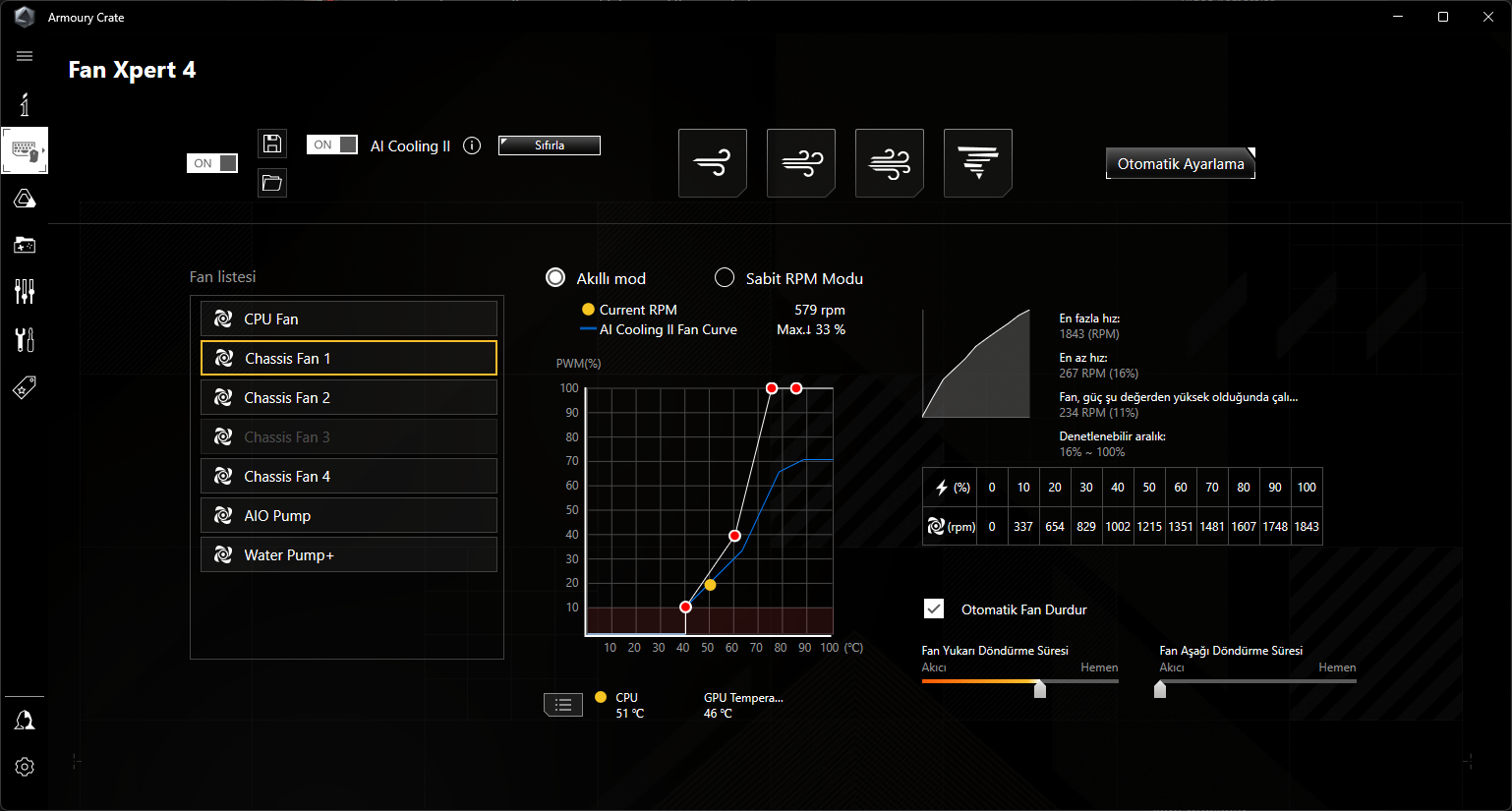Select AIO Pump in the fan list

coord(349,515)
